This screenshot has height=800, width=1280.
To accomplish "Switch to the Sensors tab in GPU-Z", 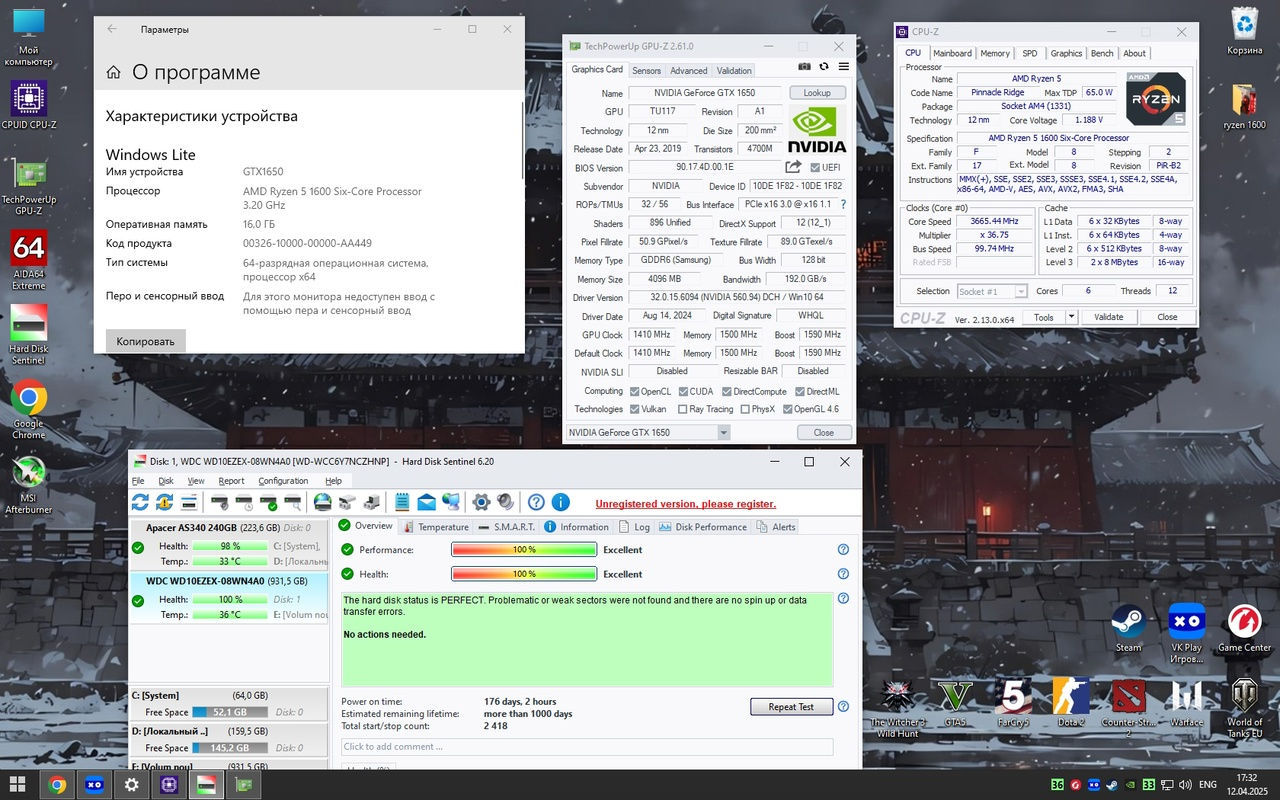I will click(x=646, y=71).
